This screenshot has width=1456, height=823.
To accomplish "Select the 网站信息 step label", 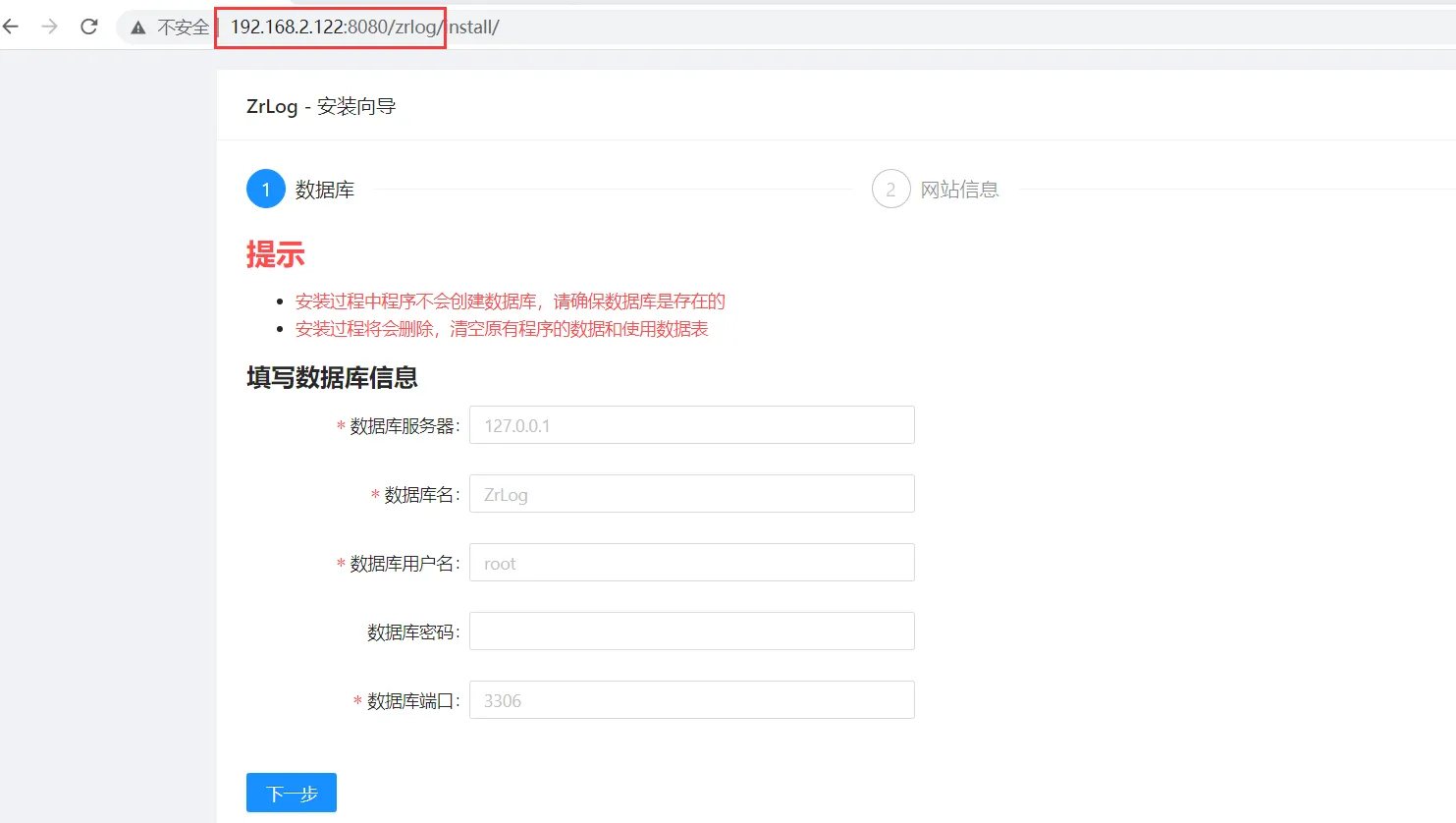I will pyautogui.click(x=959, y=190).
